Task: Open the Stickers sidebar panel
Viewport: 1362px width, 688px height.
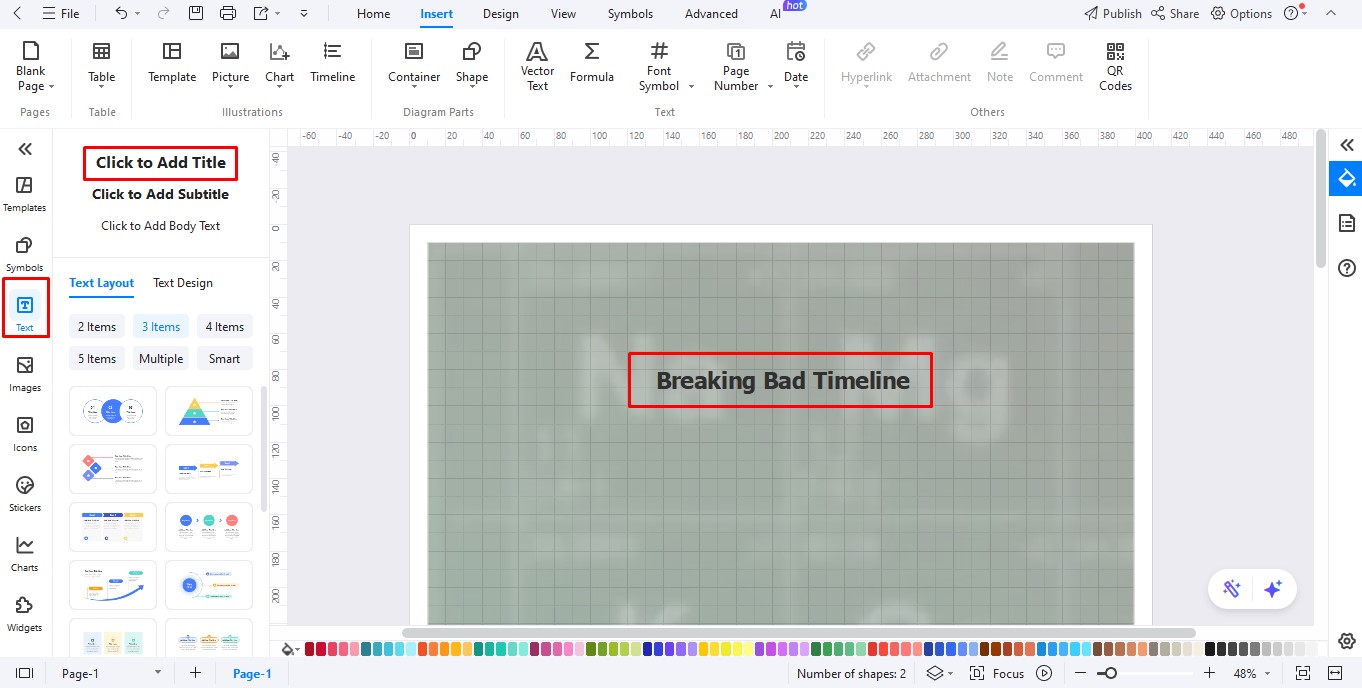Action: tap(25, 494)
